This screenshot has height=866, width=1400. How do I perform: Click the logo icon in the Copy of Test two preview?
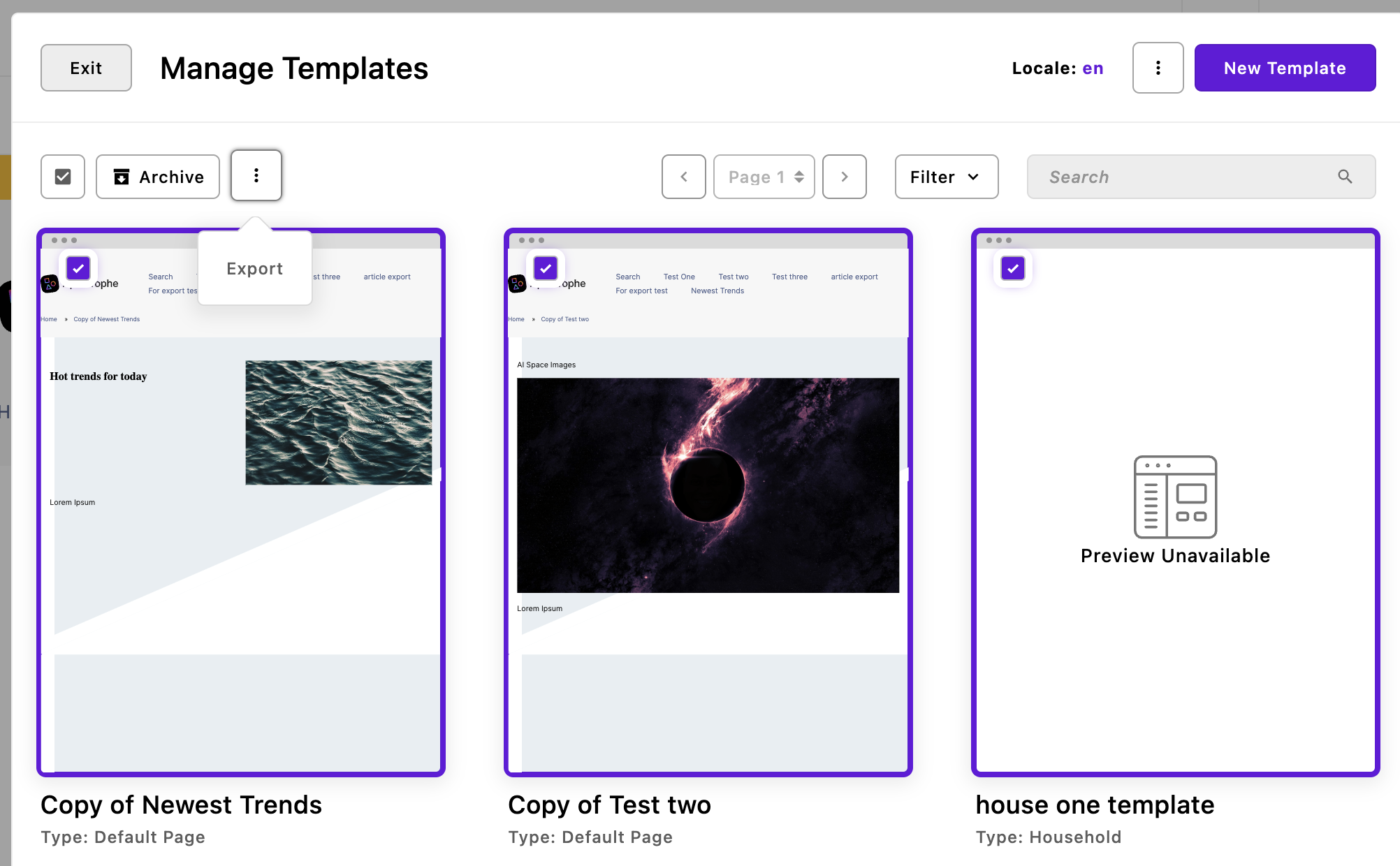(517, 284)
